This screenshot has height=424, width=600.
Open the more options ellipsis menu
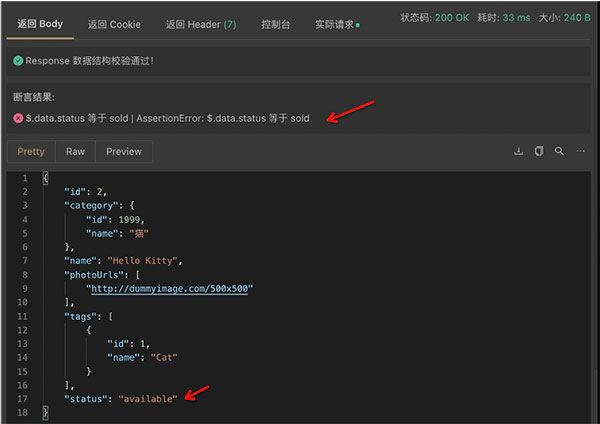click(x=580, y=151)
